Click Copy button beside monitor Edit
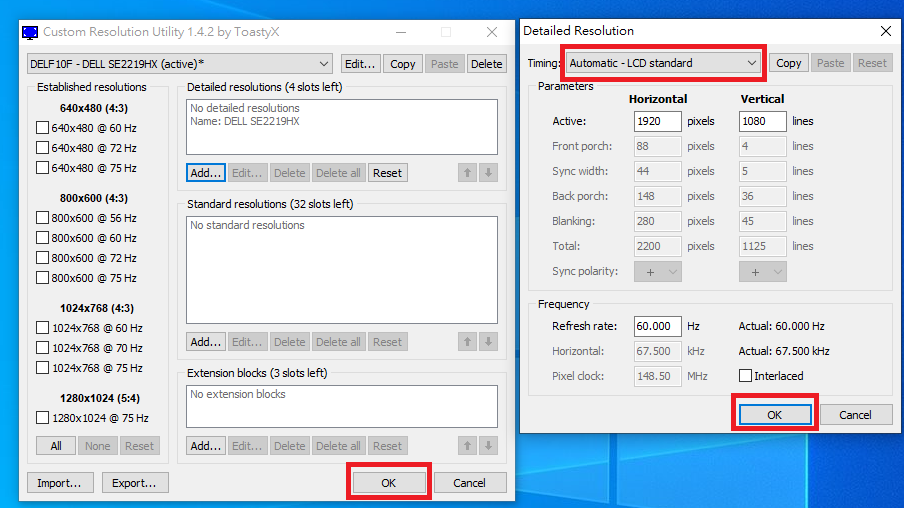Screen dimensions: 904x508 point(402,63)
